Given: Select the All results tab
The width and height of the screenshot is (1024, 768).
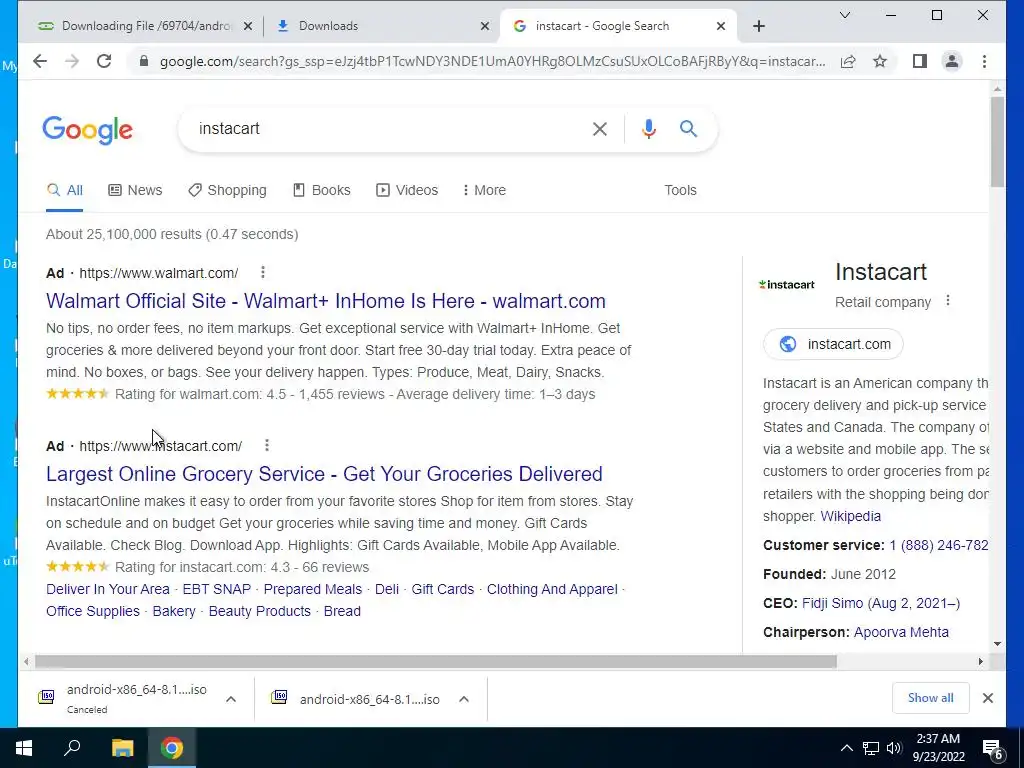Looking at the screenshot, I should tap(65, 190).
